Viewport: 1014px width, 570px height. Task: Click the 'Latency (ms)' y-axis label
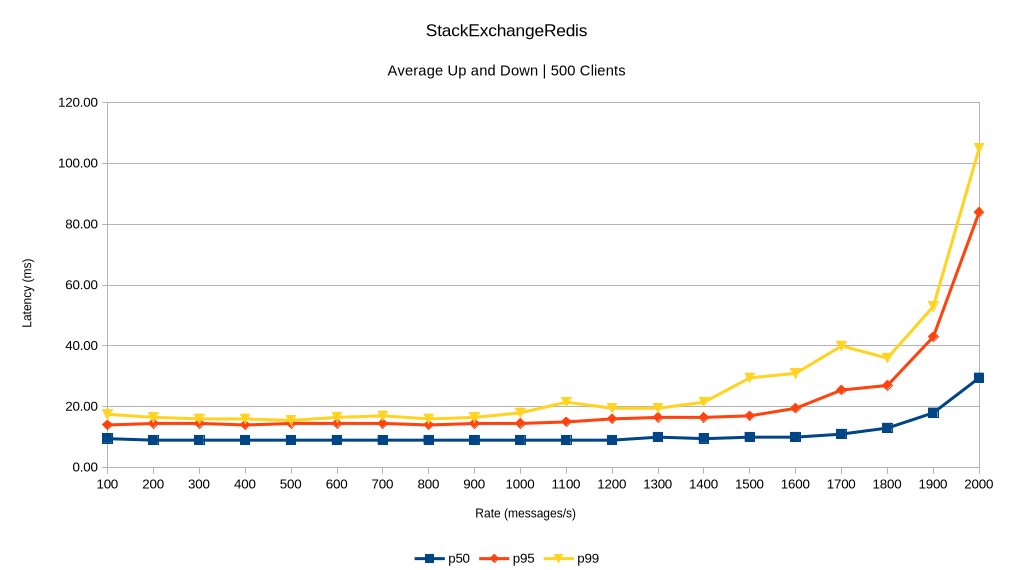point(27,293)
